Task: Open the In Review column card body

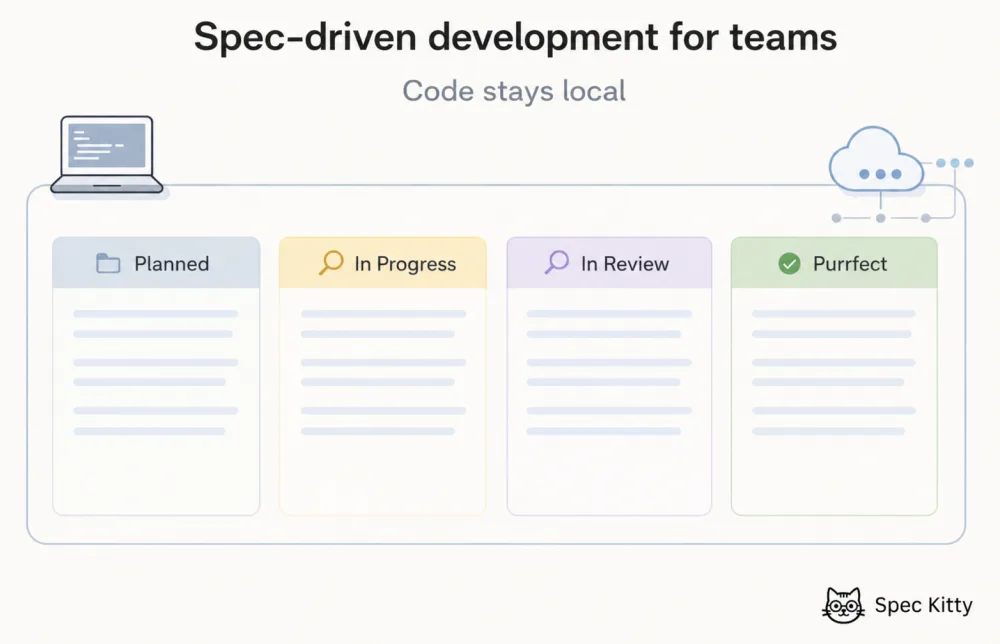Action: 609,401
